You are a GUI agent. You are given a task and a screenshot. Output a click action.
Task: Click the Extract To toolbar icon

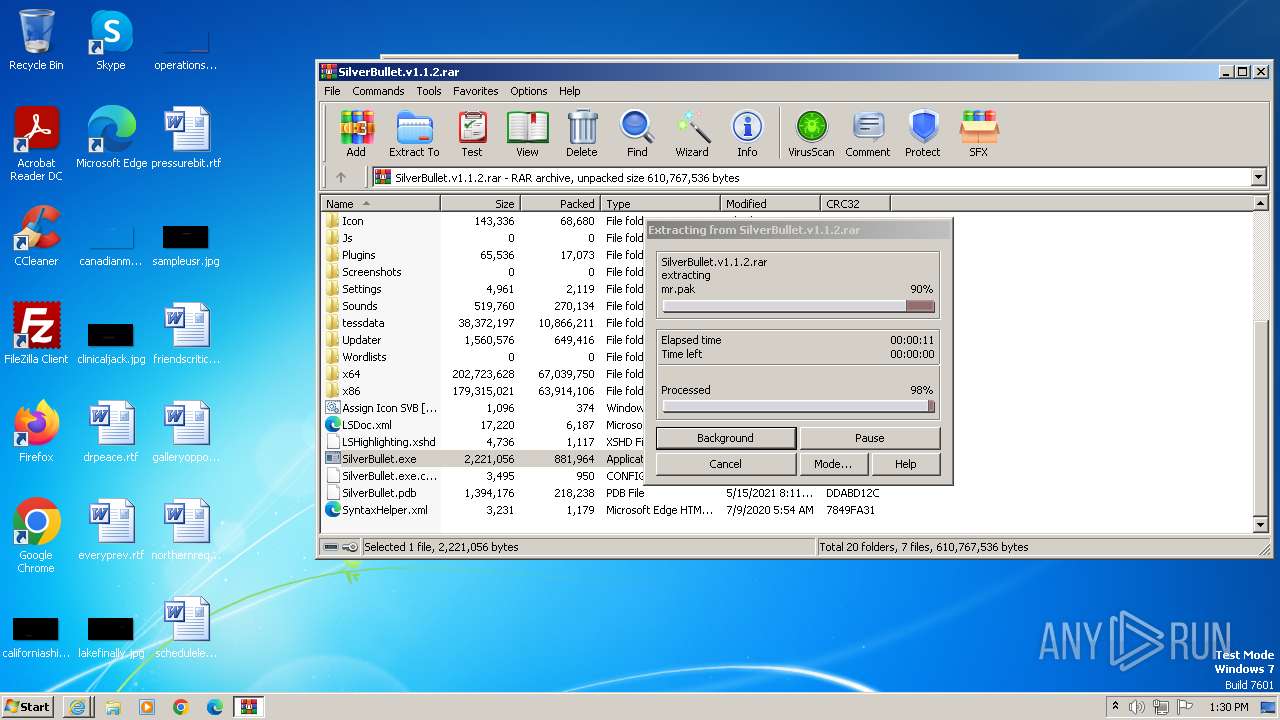pos(413,133)
